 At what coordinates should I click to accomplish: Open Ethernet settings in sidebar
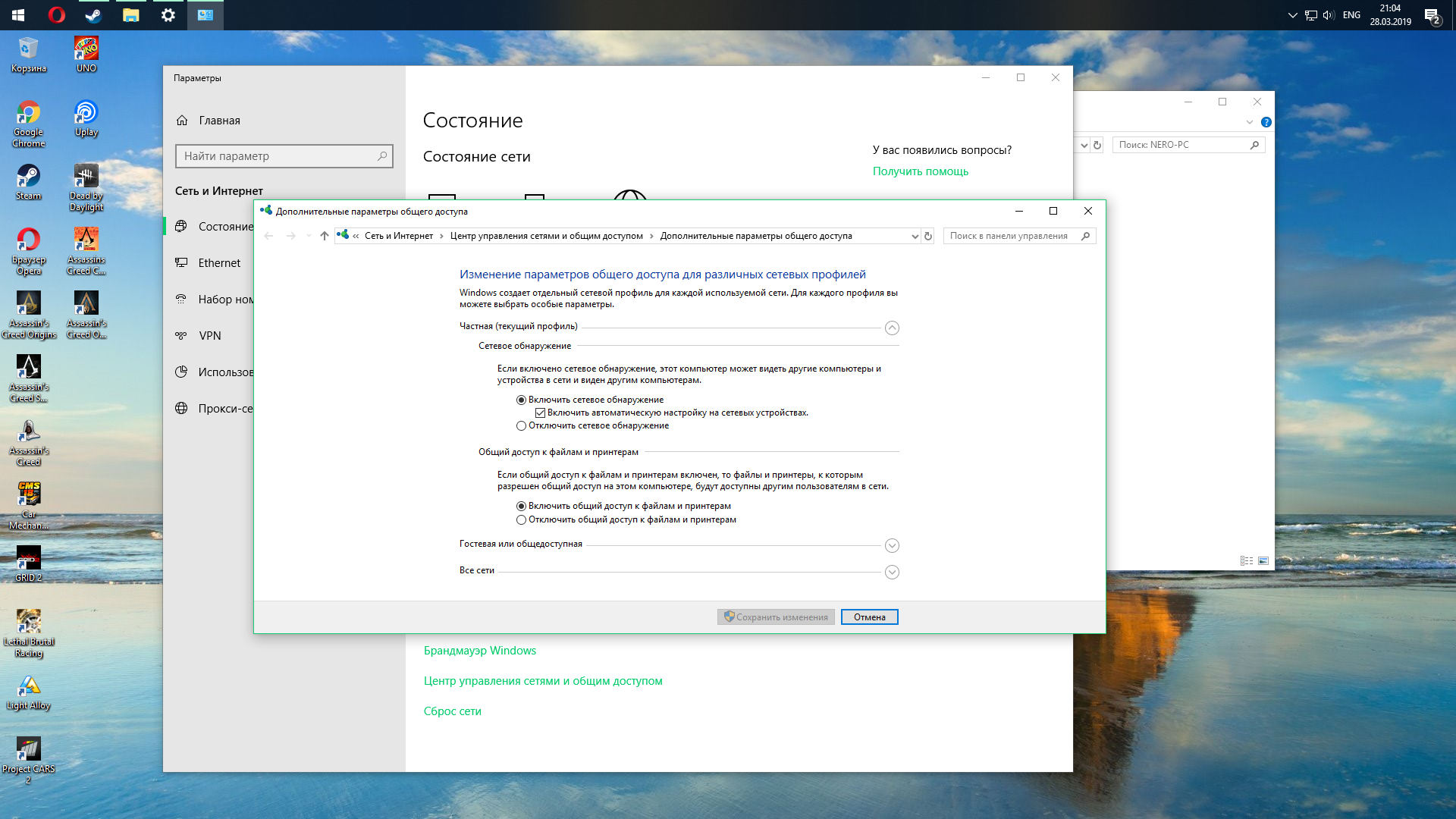point(219,263)
